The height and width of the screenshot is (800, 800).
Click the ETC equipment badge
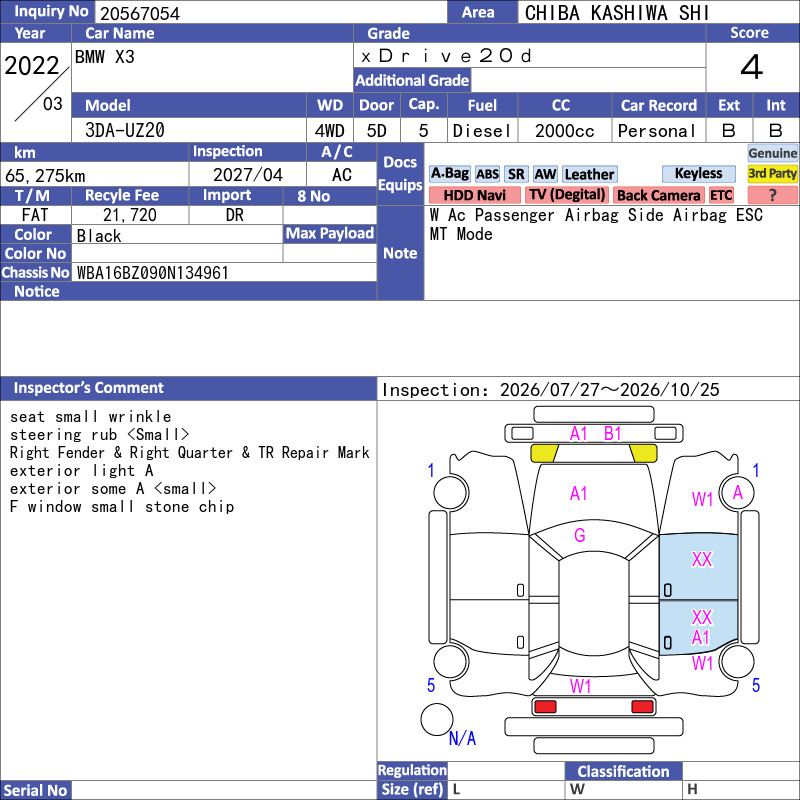point(721,195)
